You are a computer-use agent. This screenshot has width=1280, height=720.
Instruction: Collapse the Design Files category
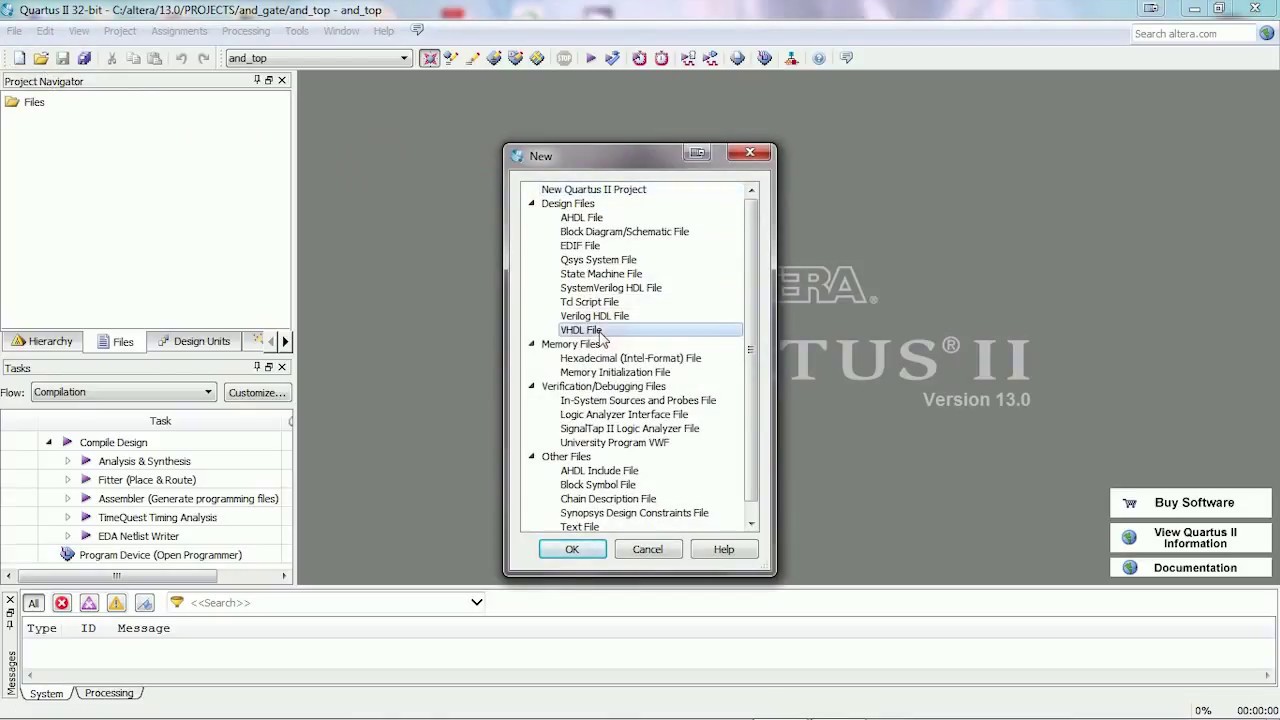pyautogui.click(x=532, y=203)
